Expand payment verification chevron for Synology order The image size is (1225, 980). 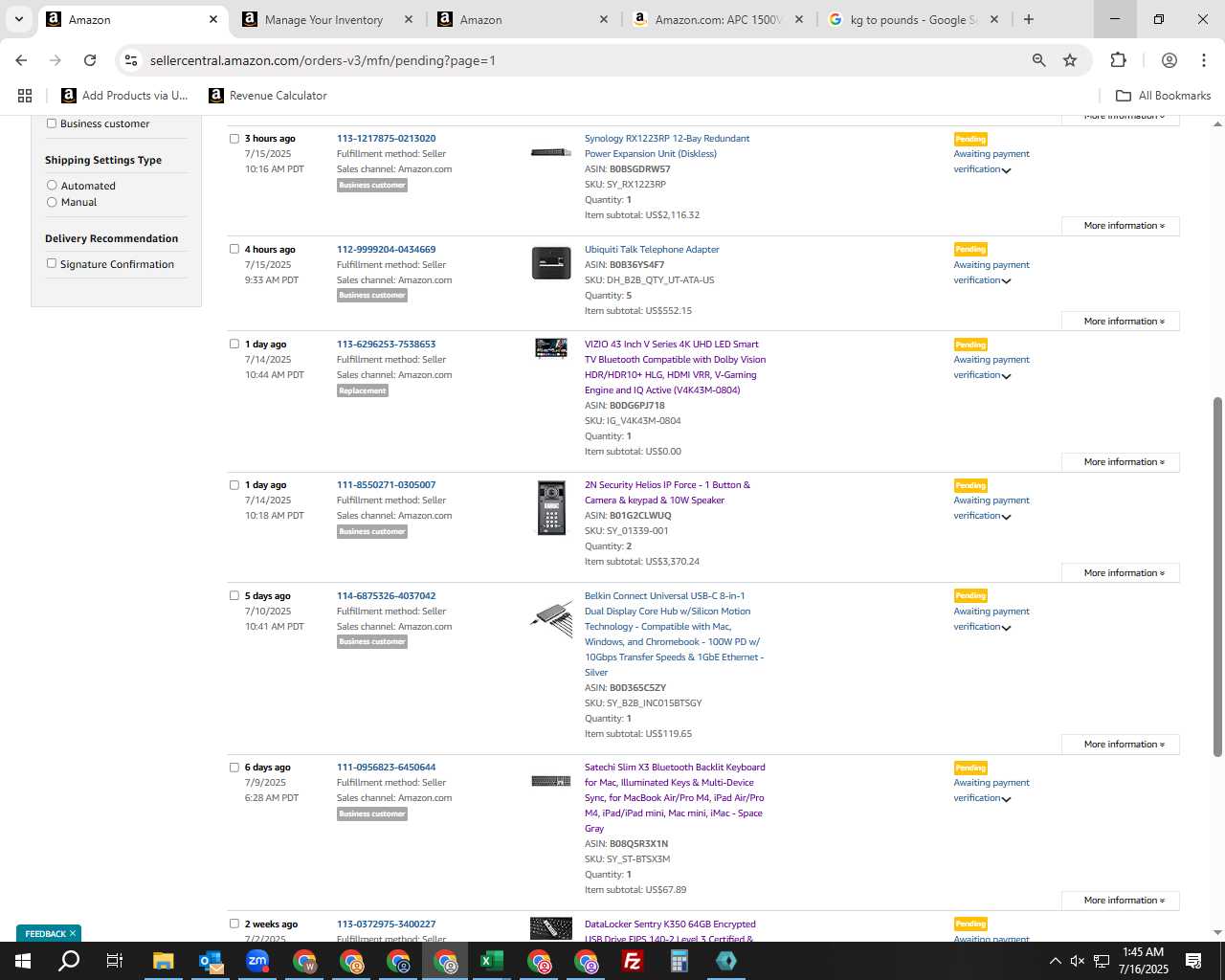1006,170
